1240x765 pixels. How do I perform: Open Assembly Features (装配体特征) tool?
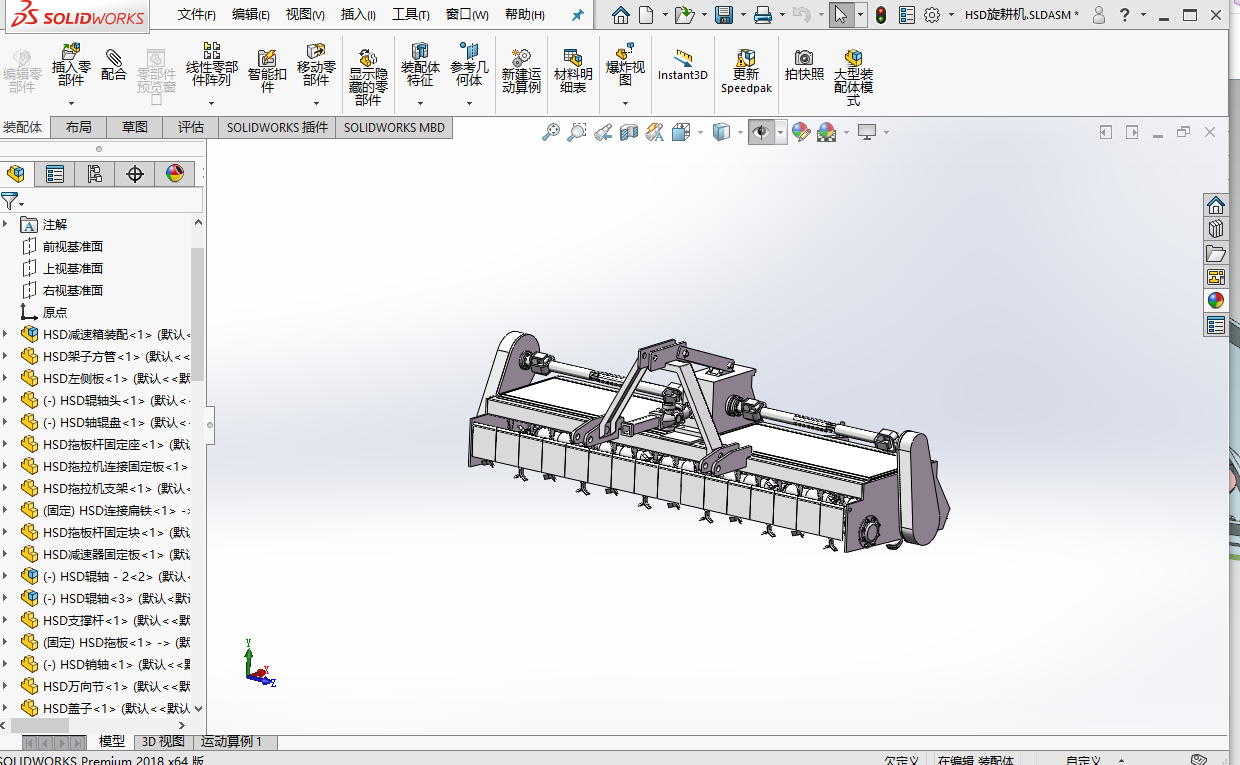pos(420,66)
